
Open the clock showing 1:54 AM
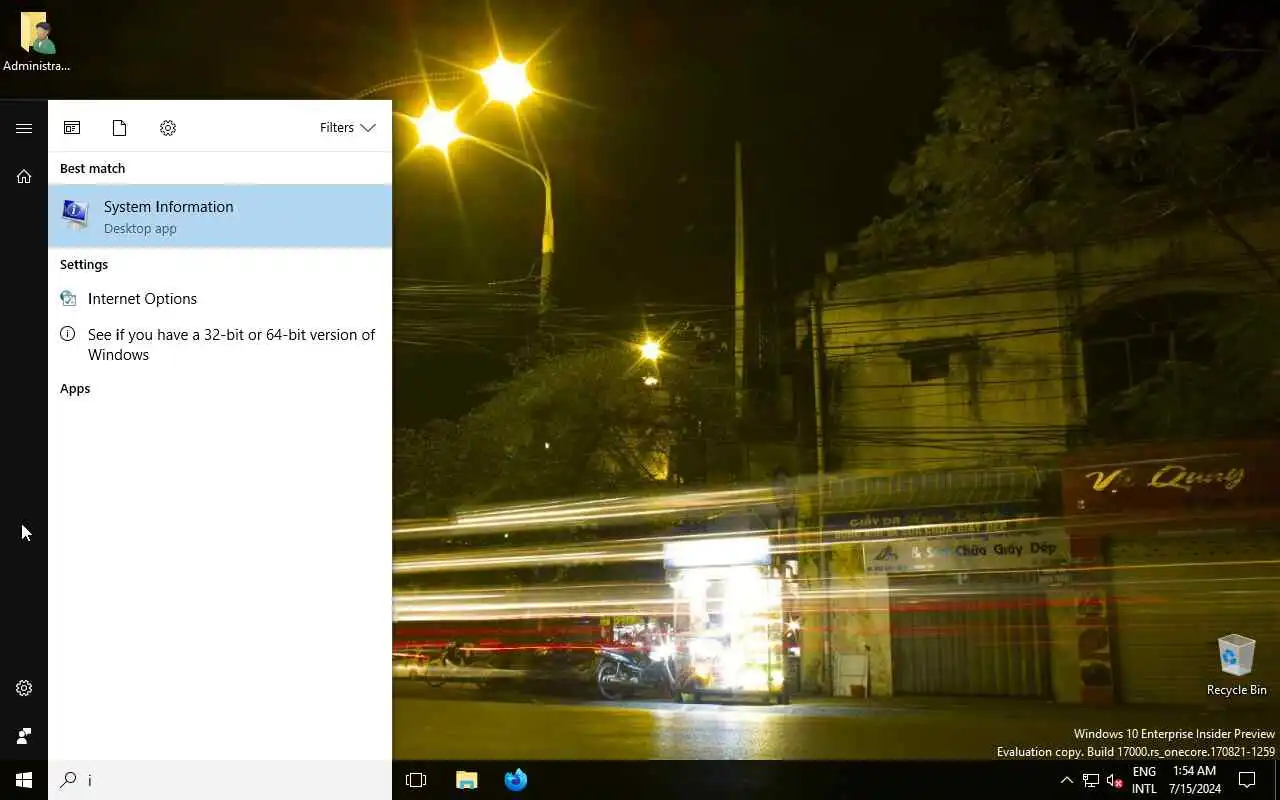(x=1194, y=780)
